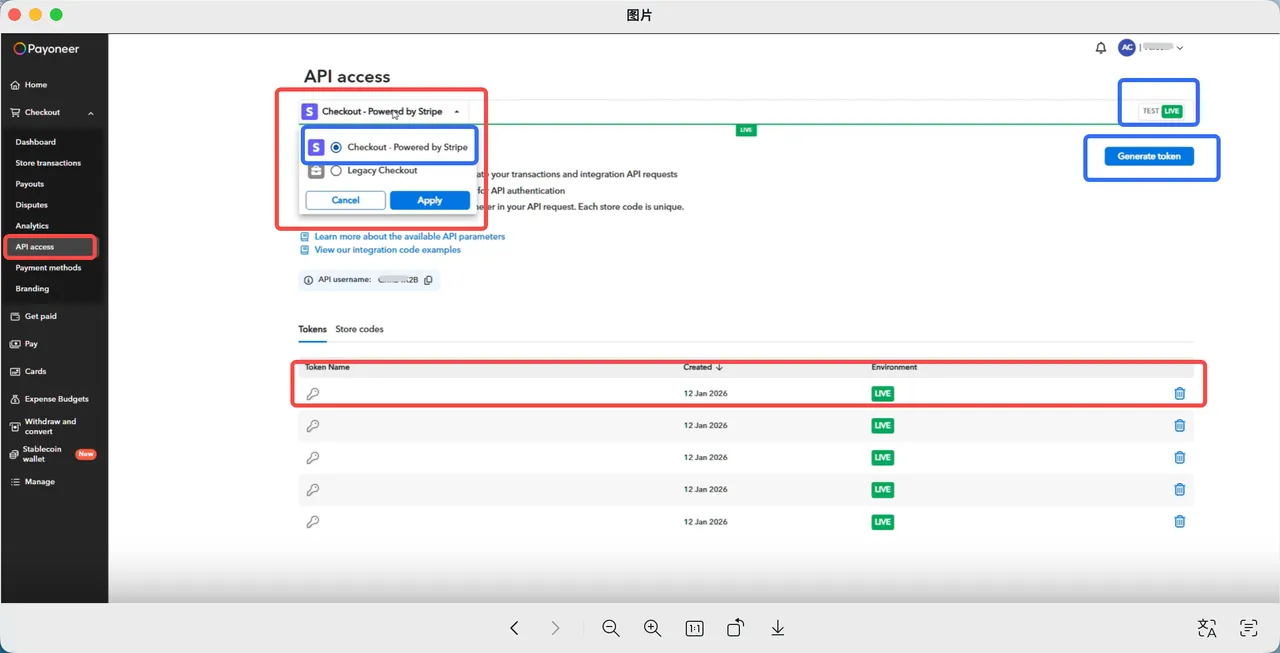Viewport: 1280px width, 653px height.
Task: Zoom in using image viewer toolbar
Action: point(653,628)
